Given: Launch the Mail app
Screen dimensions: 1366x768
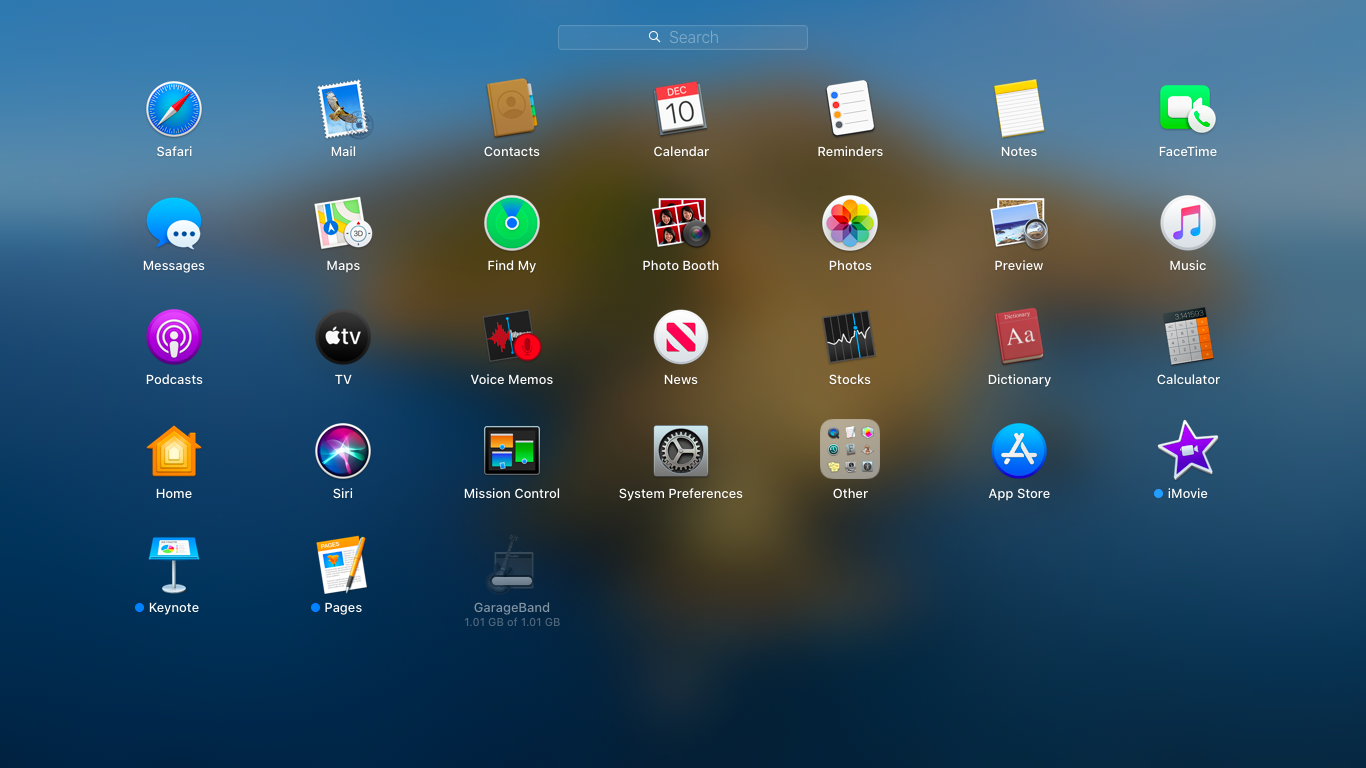Looking at the screenshot, I should tap(343, 109).
